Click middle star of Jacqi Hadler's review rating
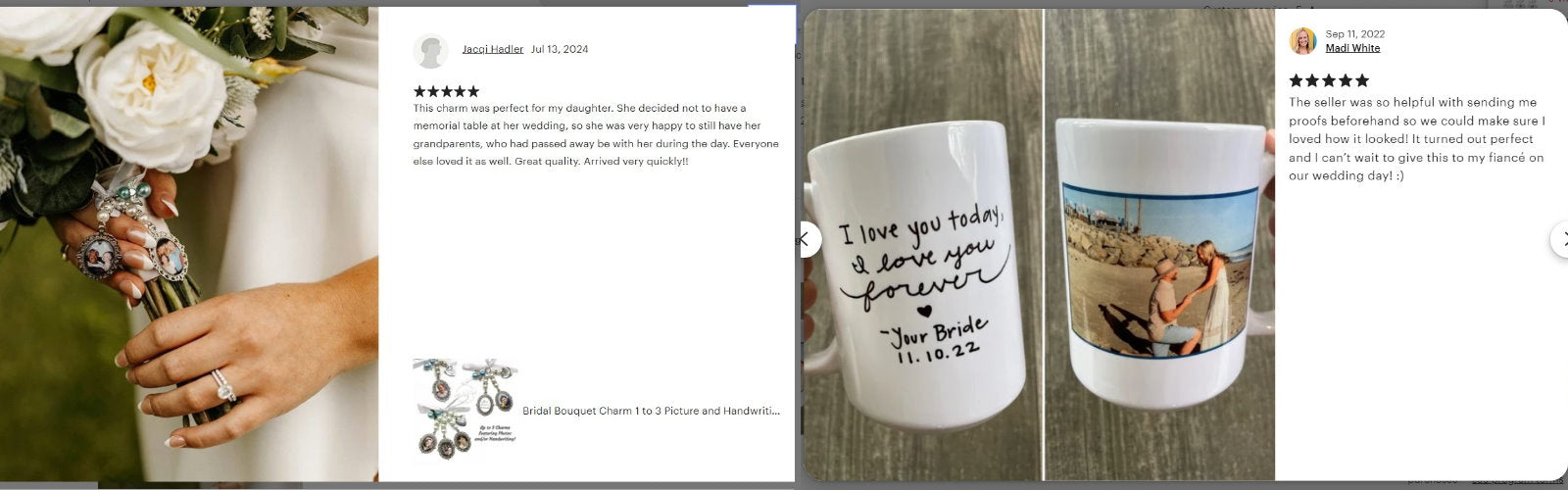This screenshot has height=490, width=1568. [x=447, y=91]
